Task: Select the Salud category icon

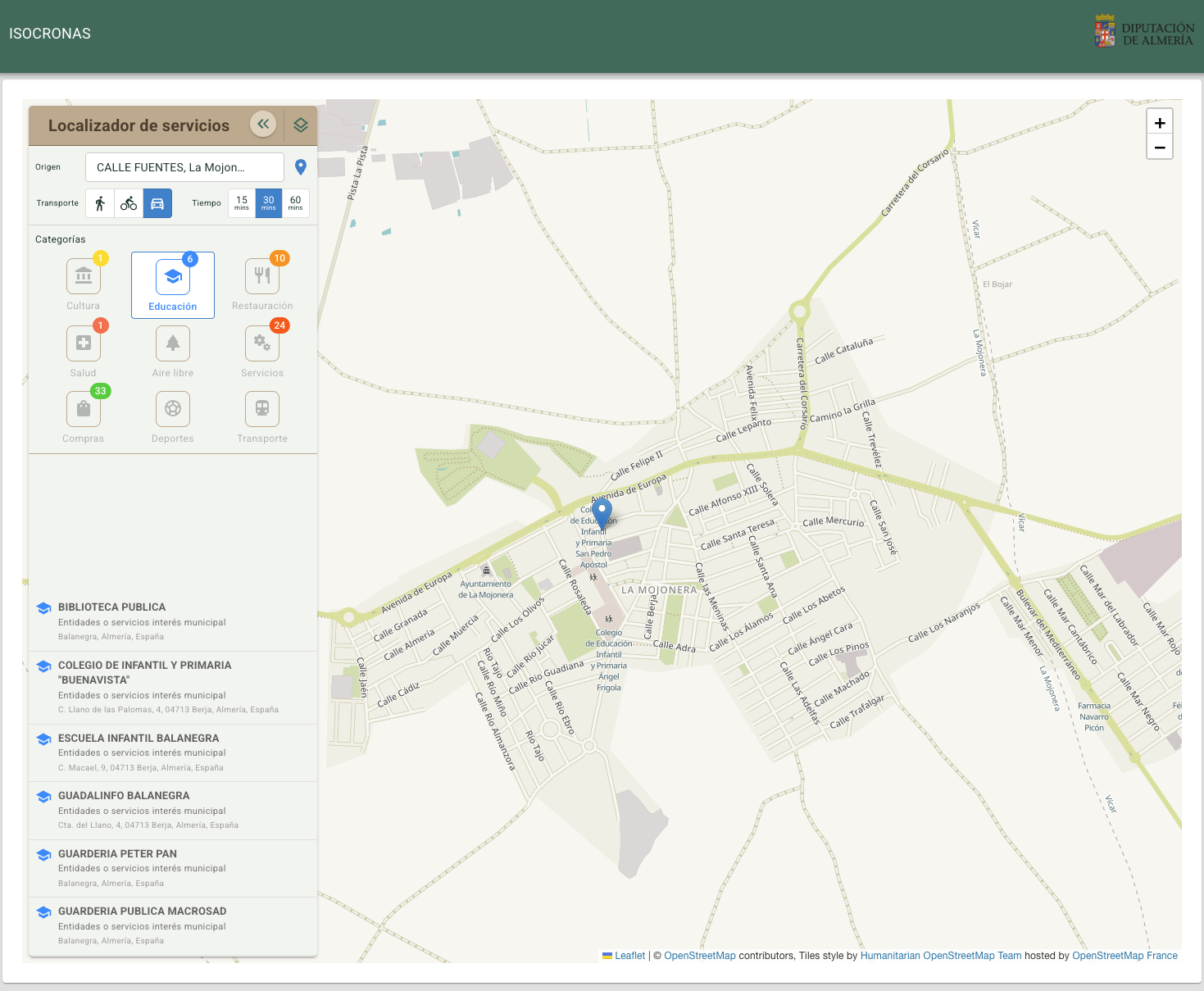Action: pos(84,343)
